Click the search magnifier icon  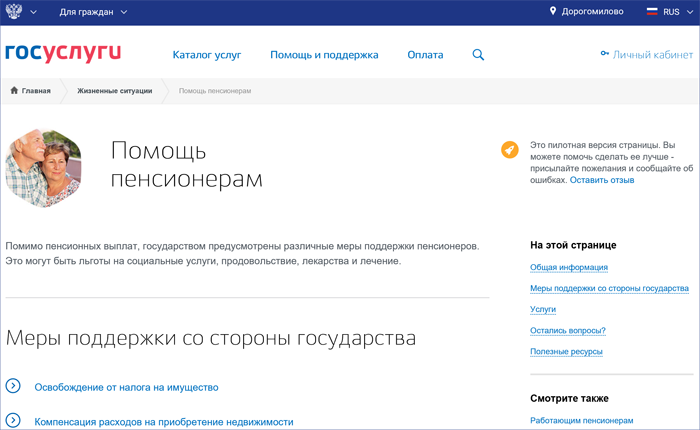click(478, 55)
